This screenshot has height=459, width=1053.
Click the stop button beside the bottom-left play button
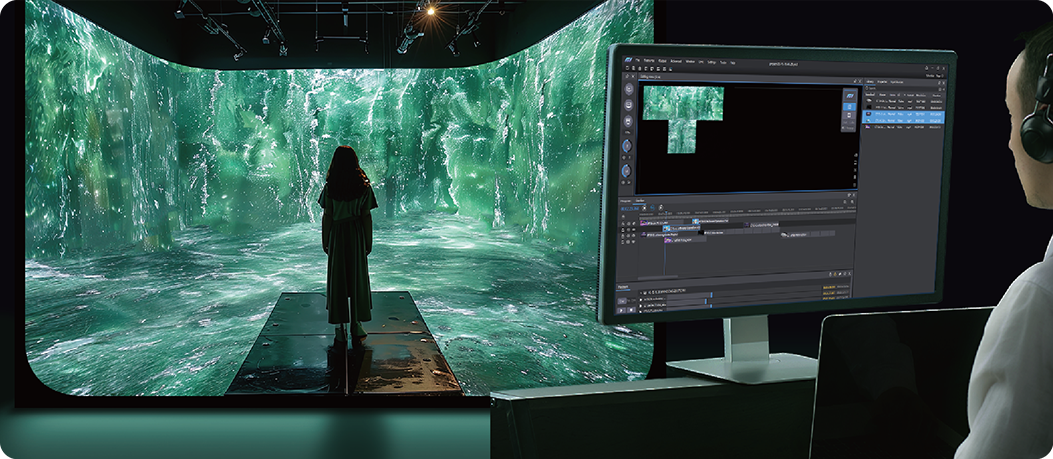tap(631, 310)
